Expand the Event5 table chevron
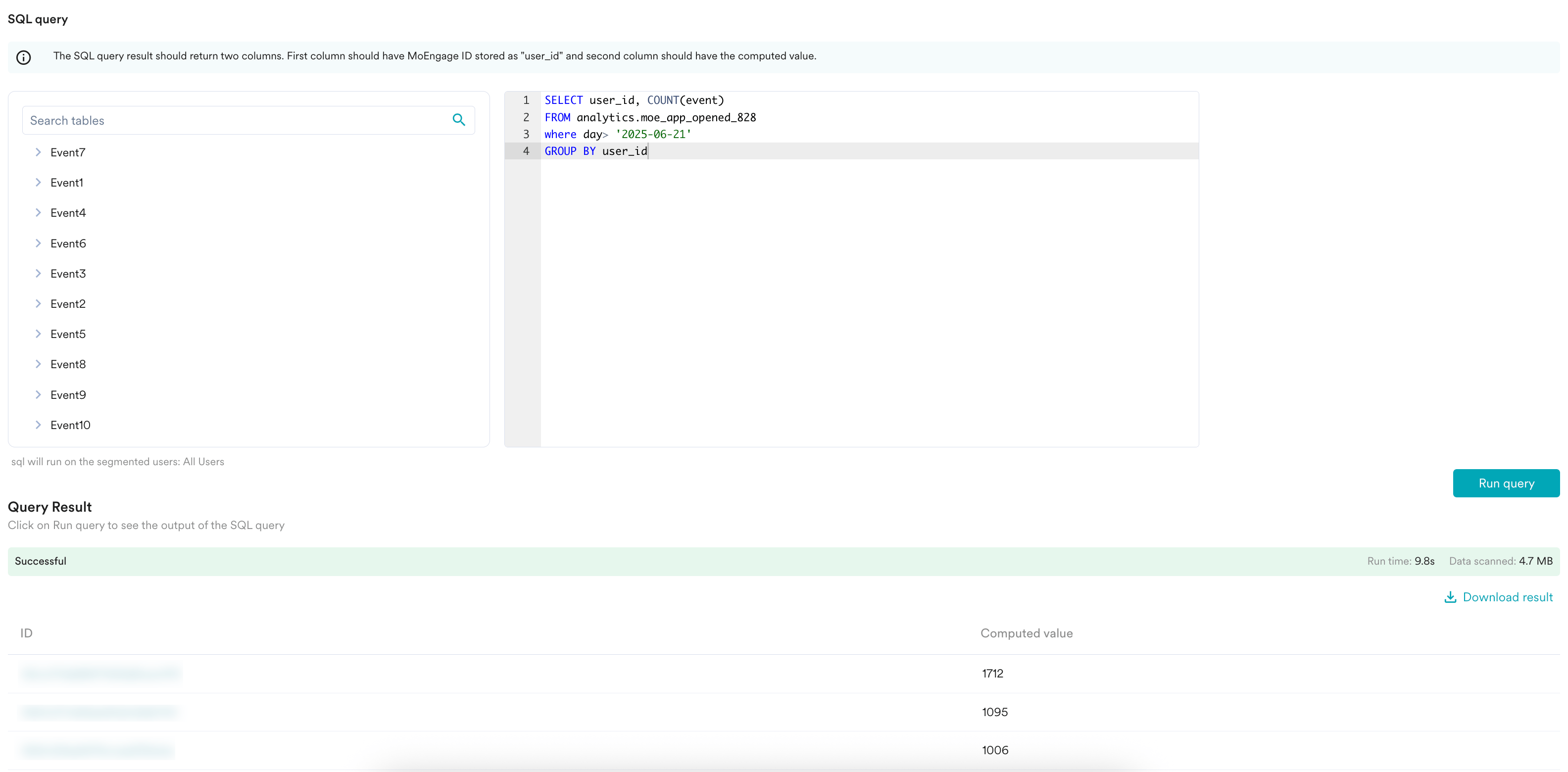This screenshot has height=772, width=1568. coord(38,334)
